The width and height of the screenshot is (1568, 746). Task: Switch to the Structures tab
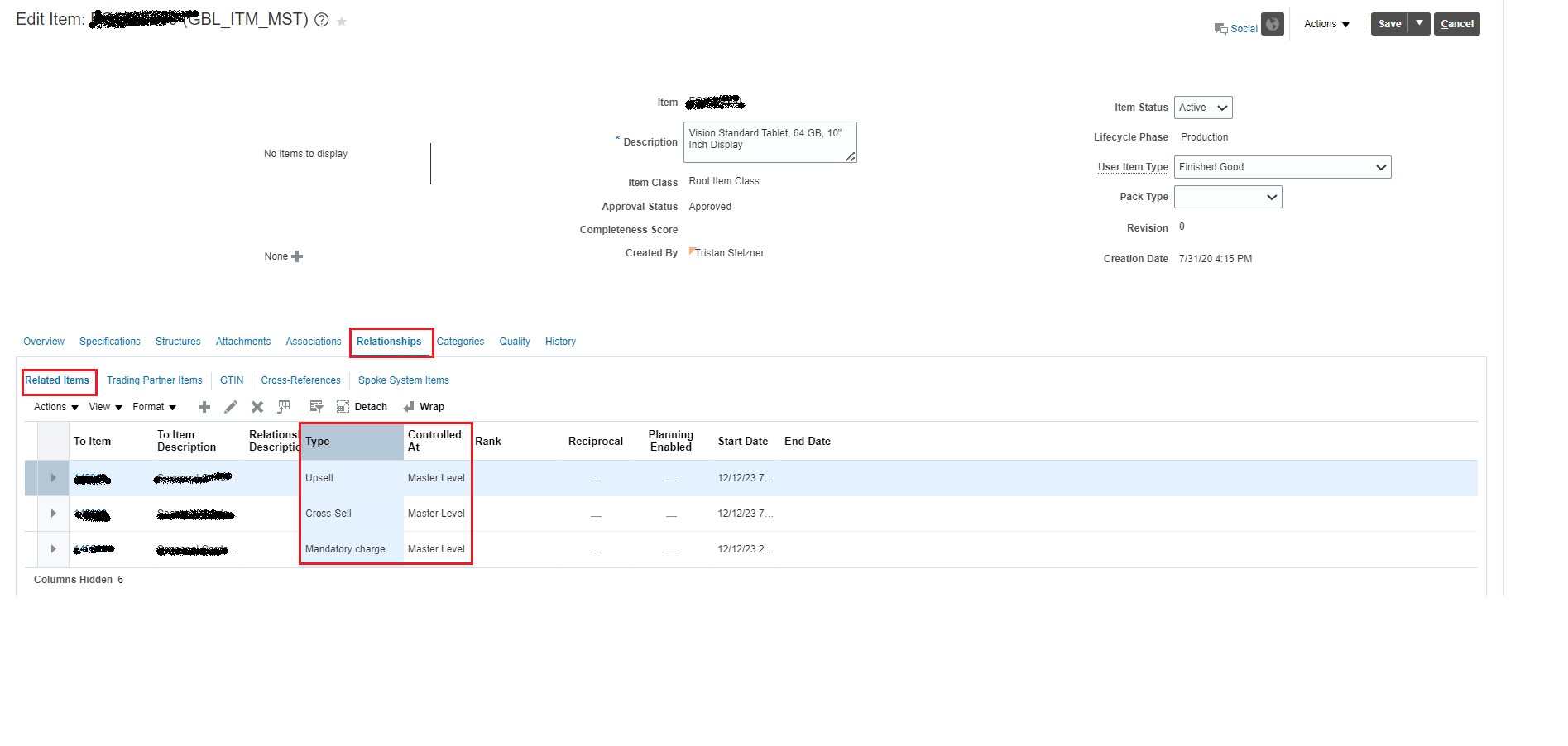(x=178, y=342)
